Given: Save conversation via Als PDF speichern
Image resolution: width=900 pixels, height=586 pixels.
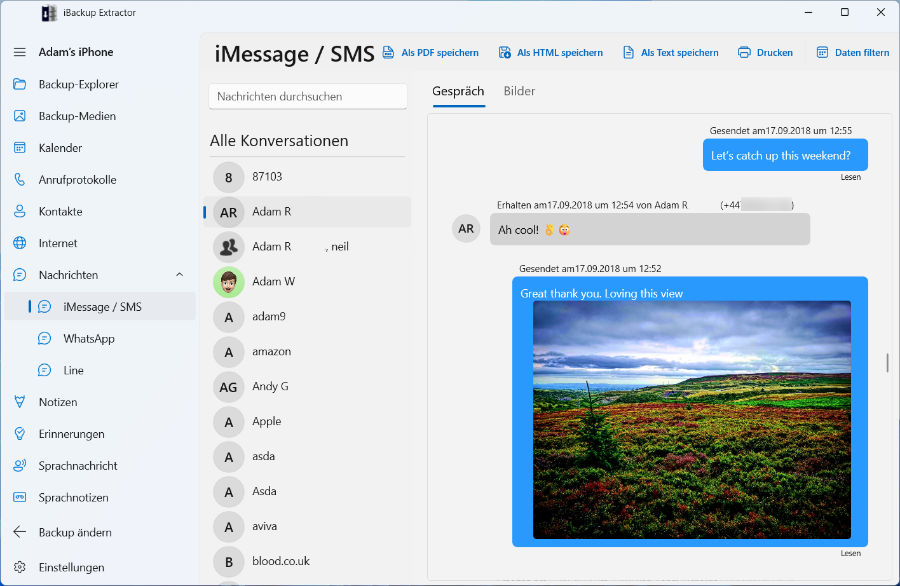Looking at the screenshot, I should click(x=430, y=52).
